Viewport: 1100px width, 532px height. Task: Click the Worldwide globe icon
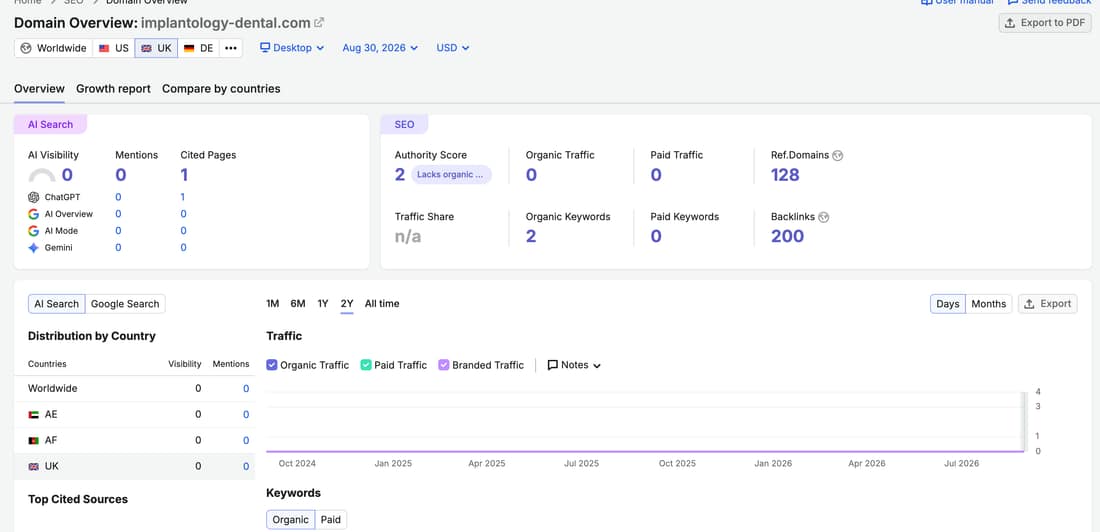point(26,48)
